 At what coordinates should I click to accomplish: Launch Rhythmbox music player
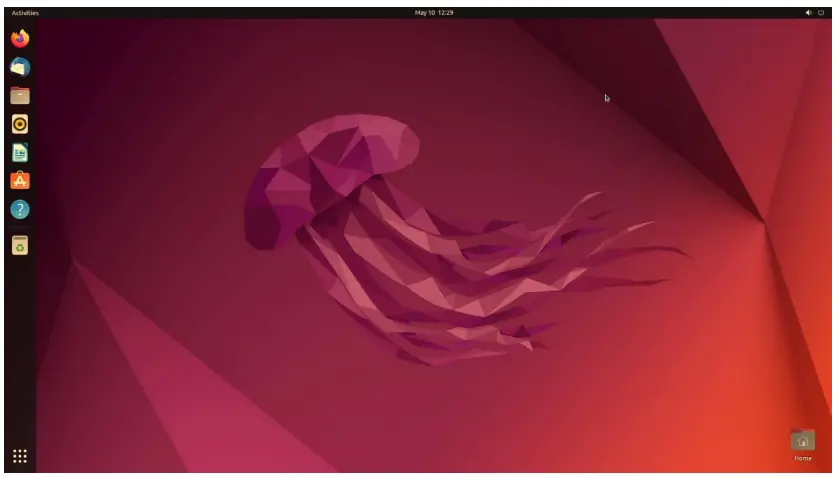tap(20, 124)
